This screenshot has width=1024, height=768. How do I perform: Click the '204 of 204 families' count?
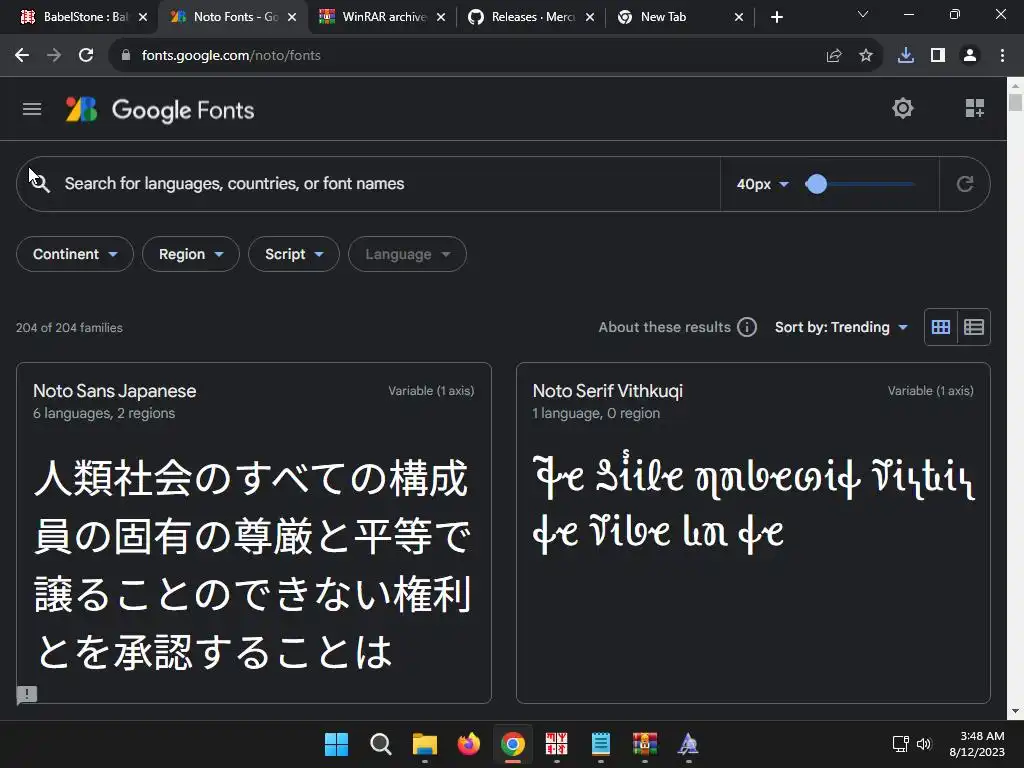pos(69,328)
